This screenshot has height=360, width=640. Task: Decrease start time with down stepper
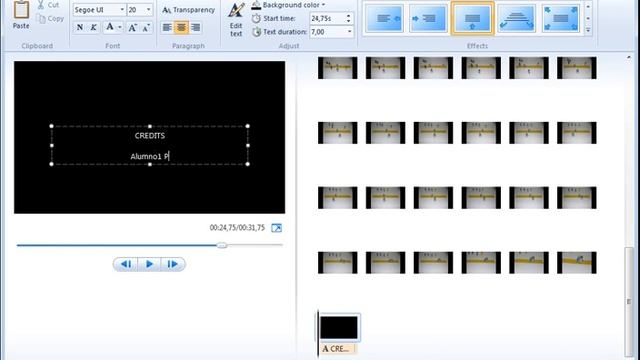349,21
